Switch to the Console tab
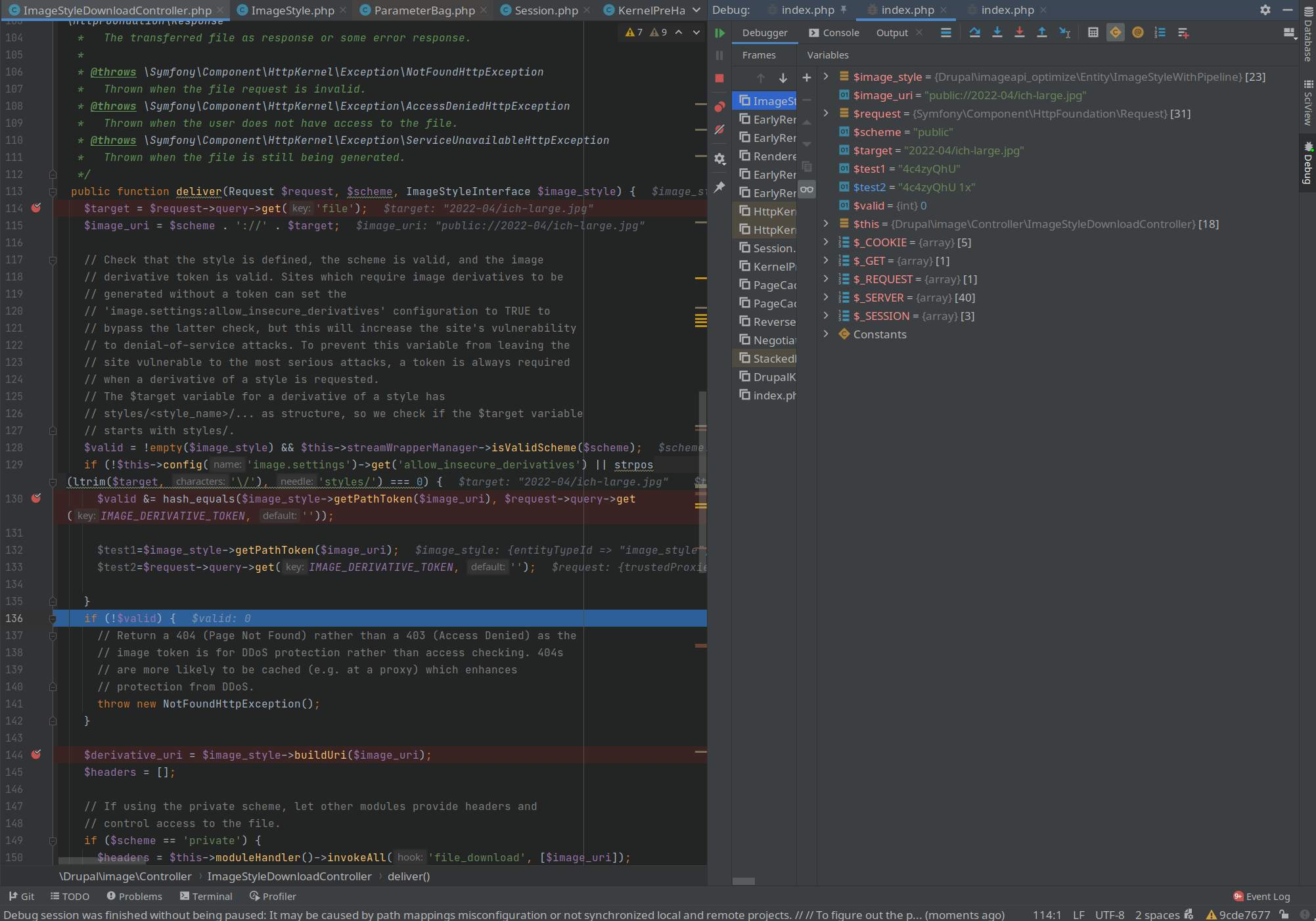Image resolution: width=1316 pixels, height=921 pixels. [x=834, y=33]
